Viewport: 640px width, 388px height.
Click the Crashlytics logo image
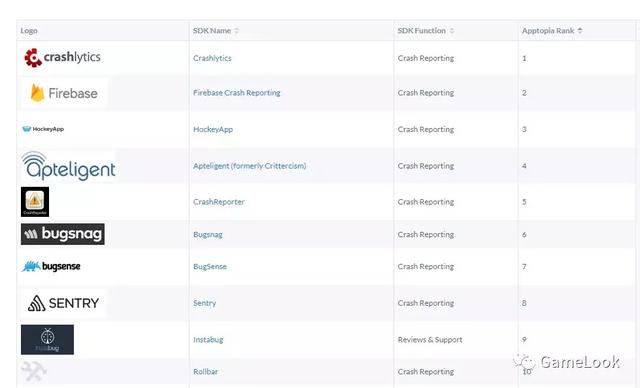click(x=62, y=58)
